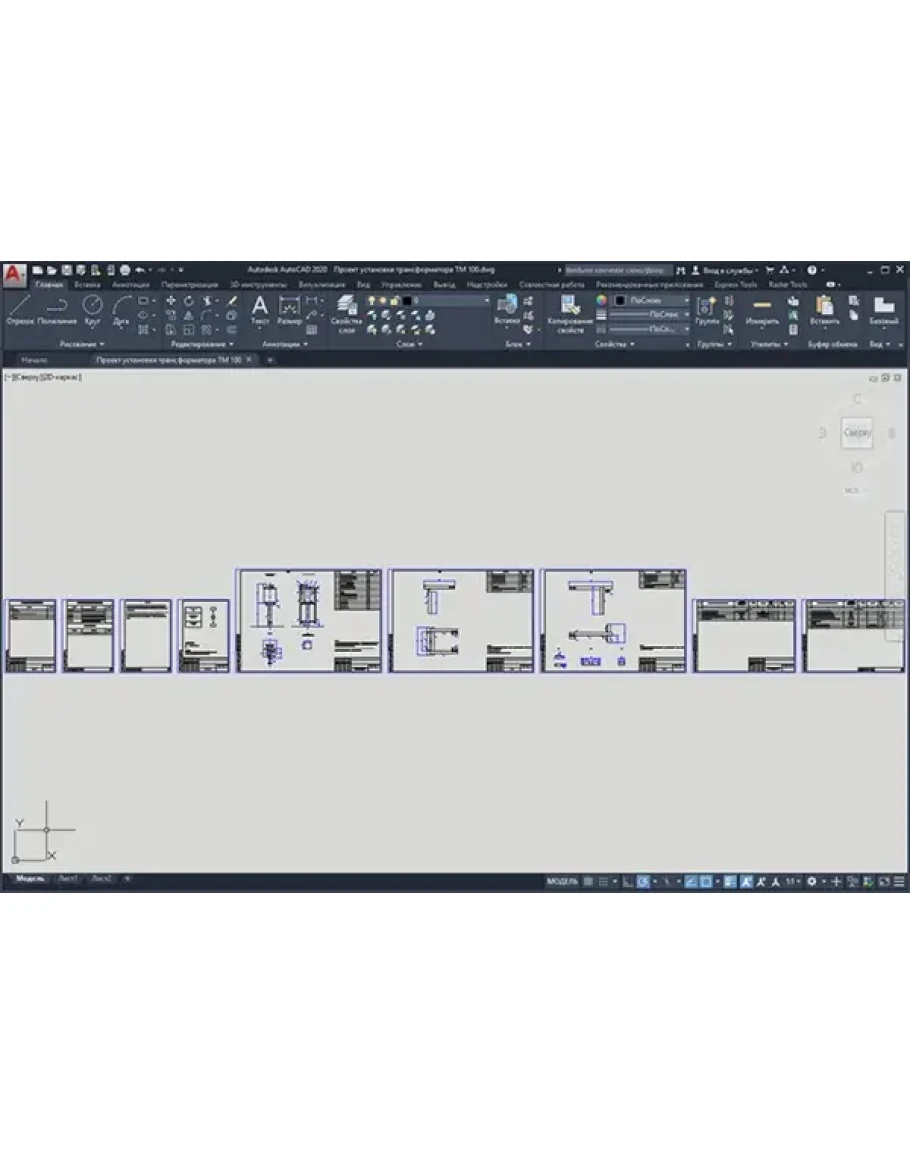The height and width of the screenshot is (1155, 910).
Task: Open Свойства слоя (Layer Properties) manager
Action: coord(346,308)
